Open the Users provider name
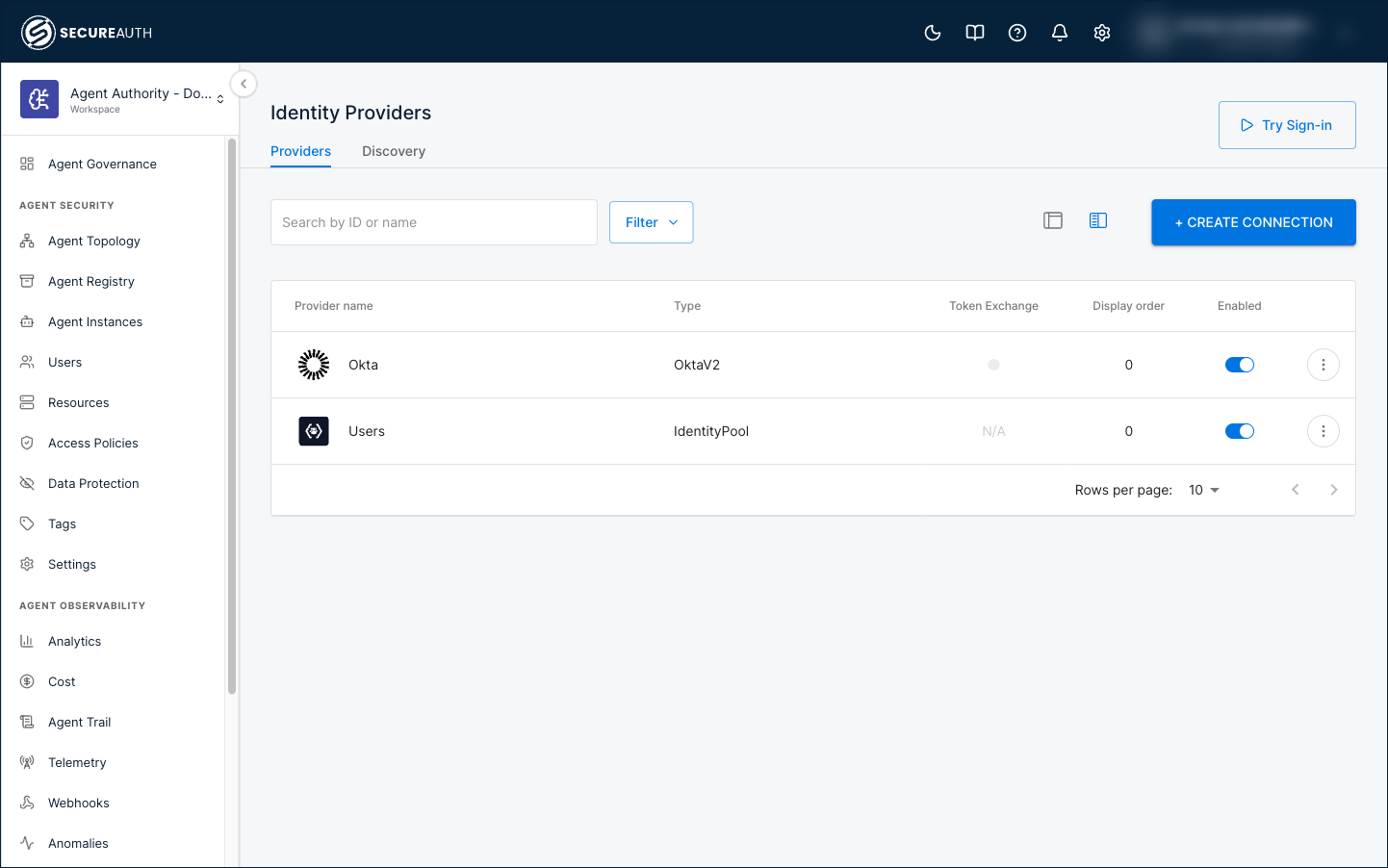Image resolution: width=1388 pixels, height=868 pixels. coord(367,431)
